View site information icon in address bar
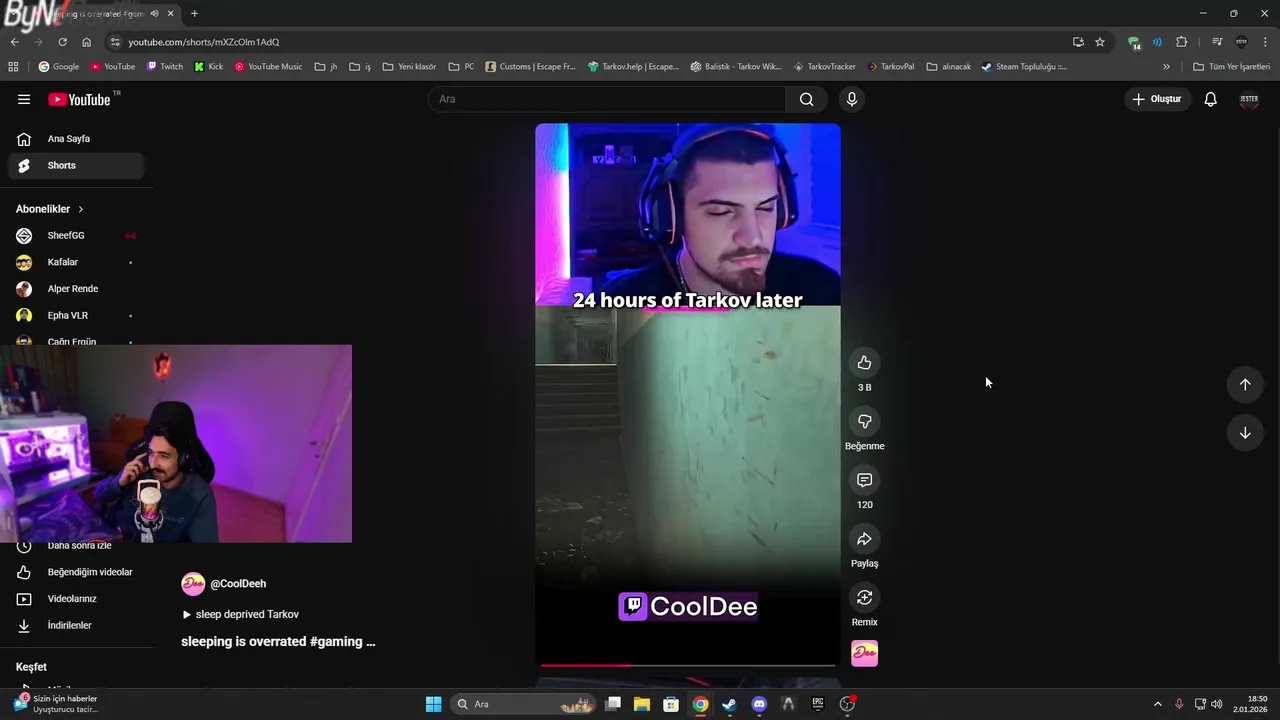1280x720 pixels. 115,42
